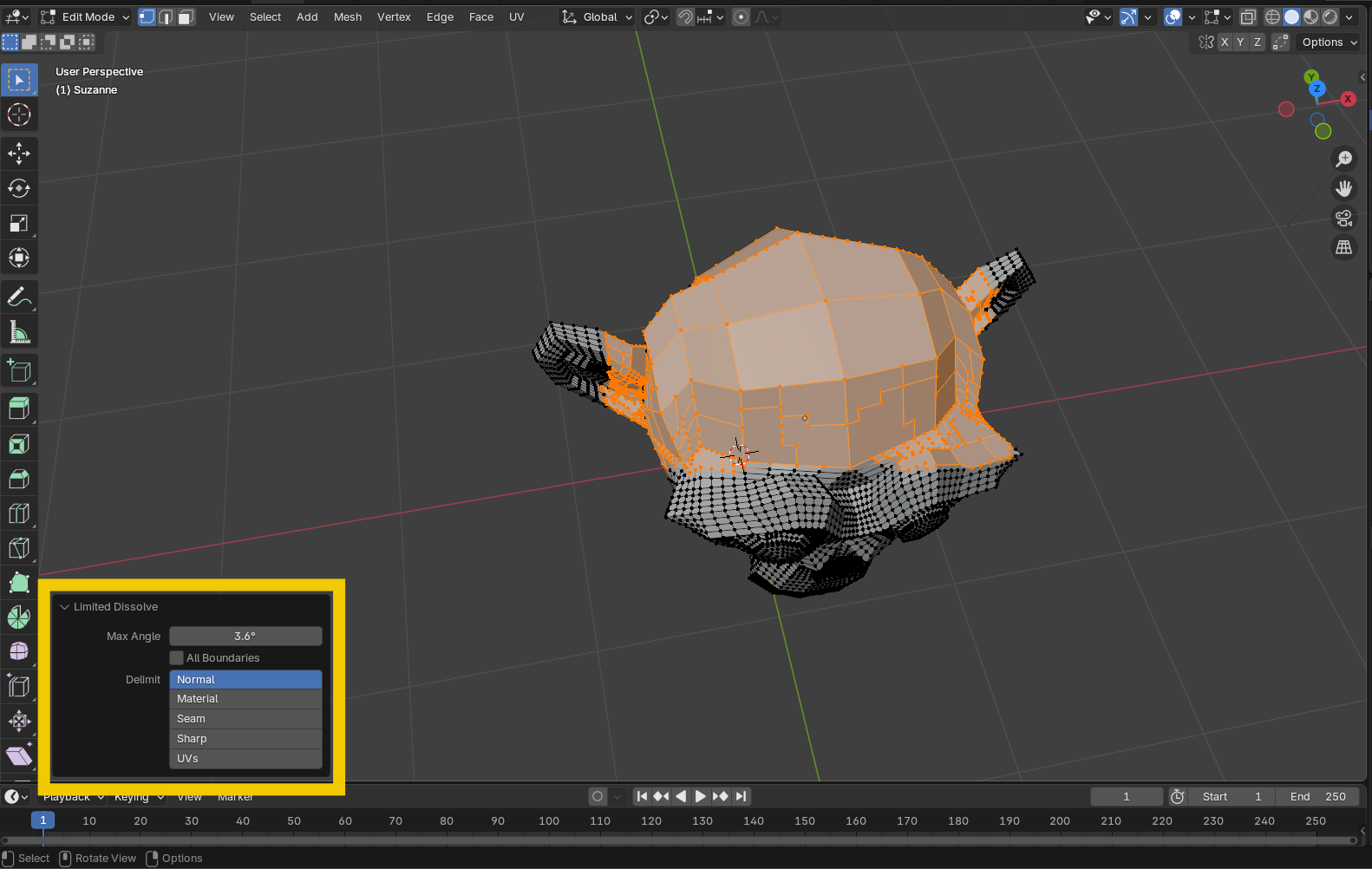
Task: Pick the Annotate pencil tool
Action: [x=19, y=297]
